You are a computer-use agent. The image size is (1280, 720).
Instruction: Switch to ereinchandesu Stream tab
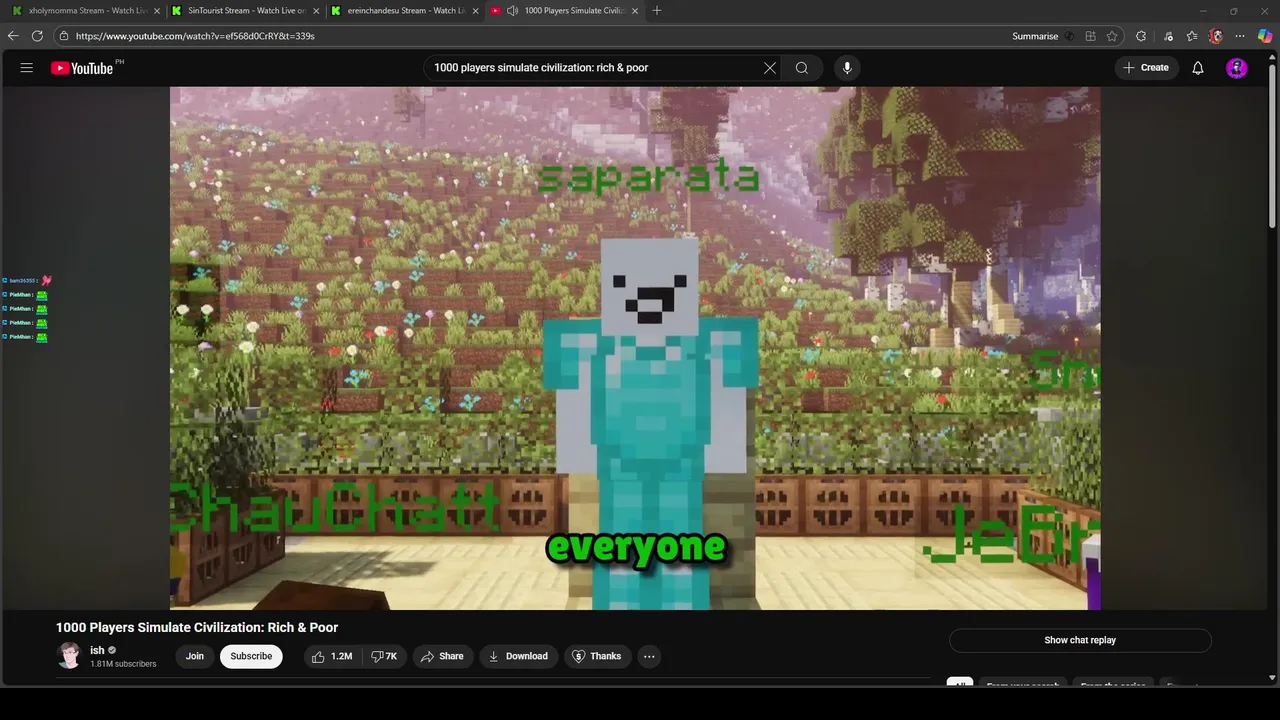tap(405, 11)
